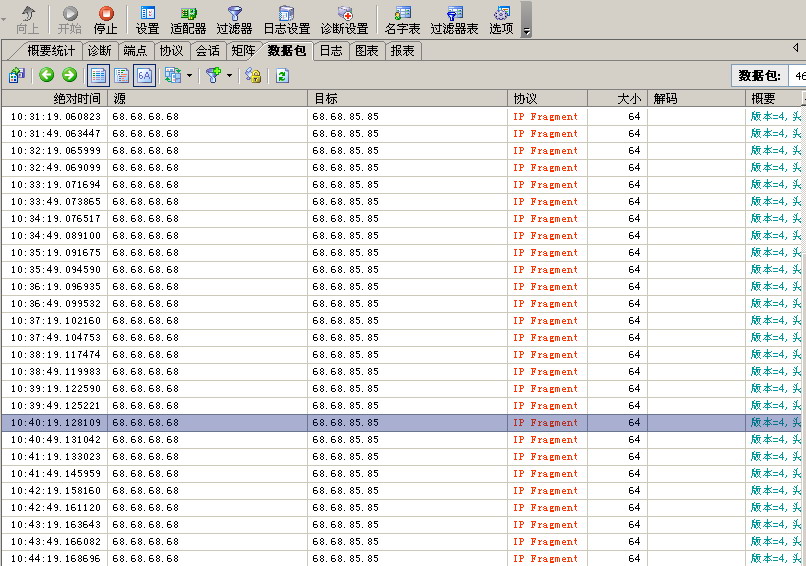Click the green back arrow icon
The image size is (806, 566).
click(46, 75)
